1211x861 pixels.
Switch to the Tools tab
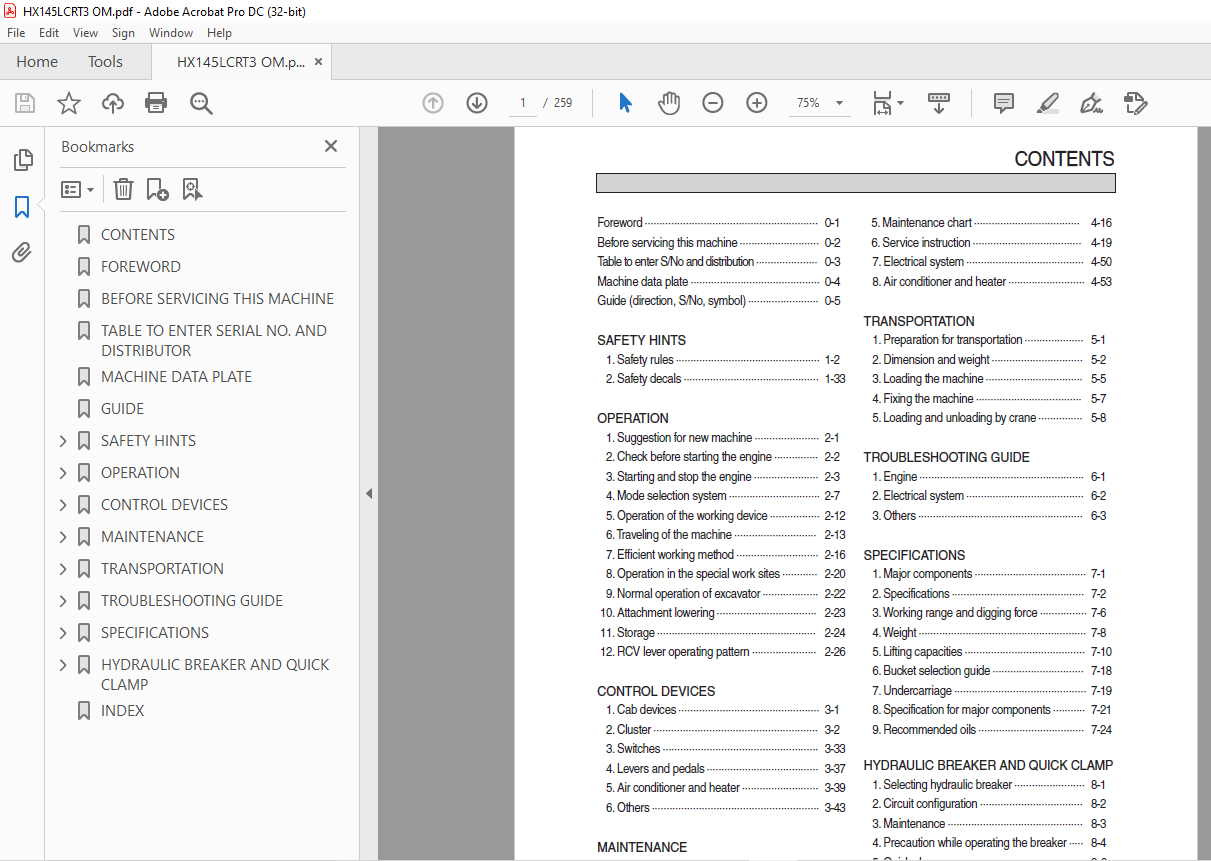pyautogui.click(x=105, y=62)
